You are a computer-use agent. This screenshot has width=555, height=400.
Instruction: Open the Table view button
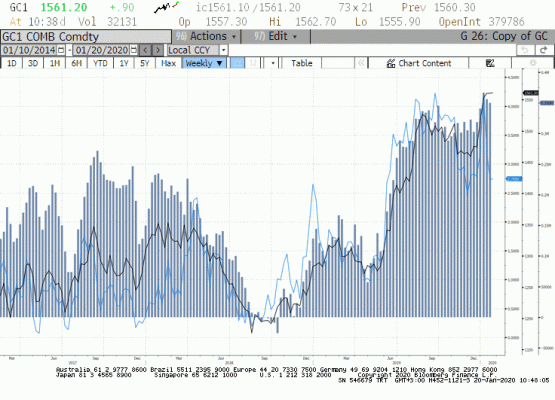(x=302, y=63)
